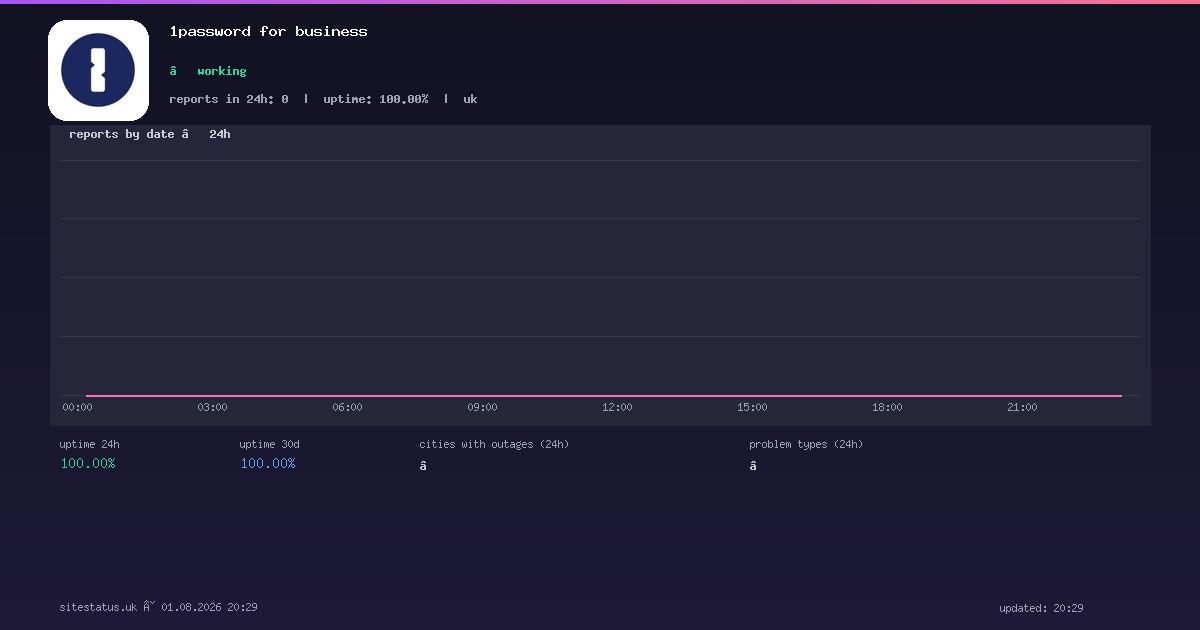Click the 06:00 time axis label

pos(347,407)
